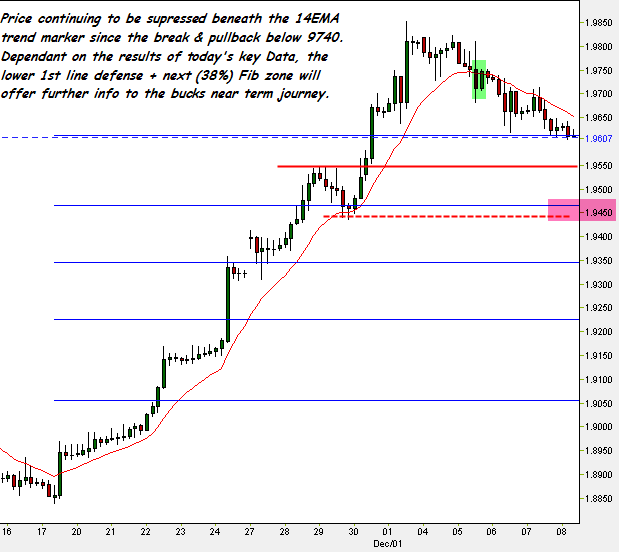Click the 1.9200 price axis label
This screenshot has height=552, width=619.
[598, 332]
